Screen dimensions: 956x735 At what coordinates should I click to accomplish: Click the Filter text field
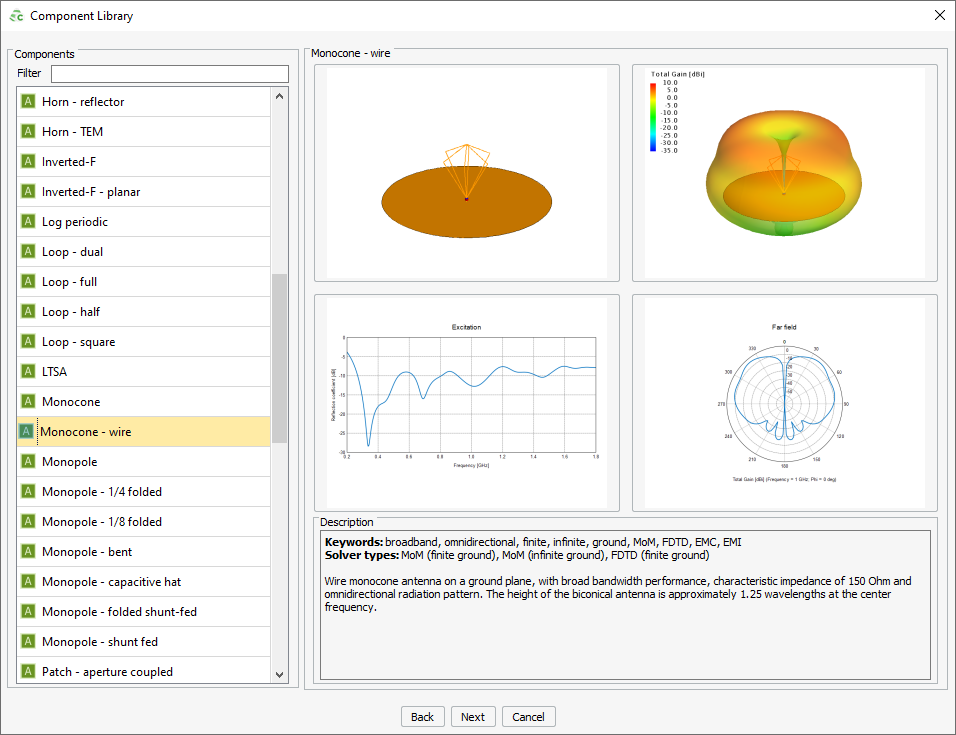pyautogui.click(x=169, y=74)
